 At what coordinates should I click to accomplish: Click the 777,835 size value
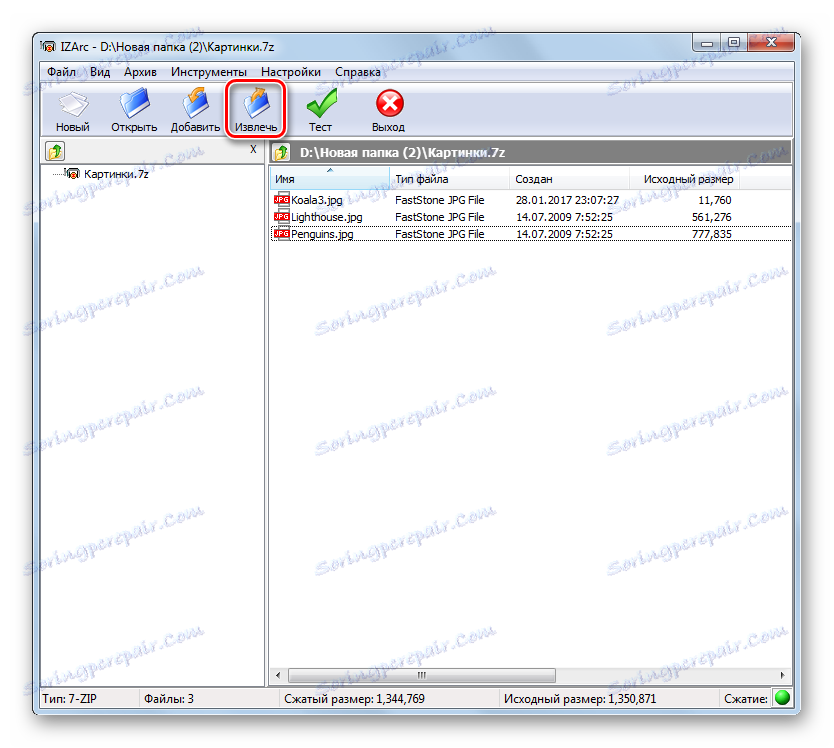coord(712,234)
